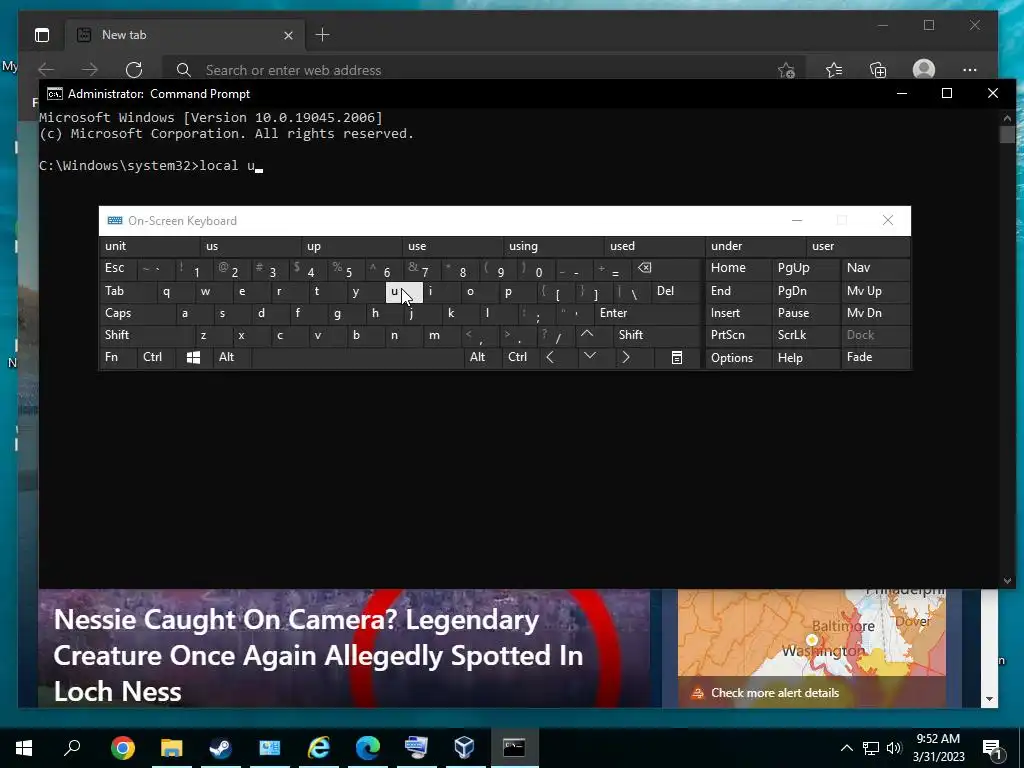Viewport: 1024px width, 768px height.
Task: Open Steam from taskbar
Action: click(220, 748)
